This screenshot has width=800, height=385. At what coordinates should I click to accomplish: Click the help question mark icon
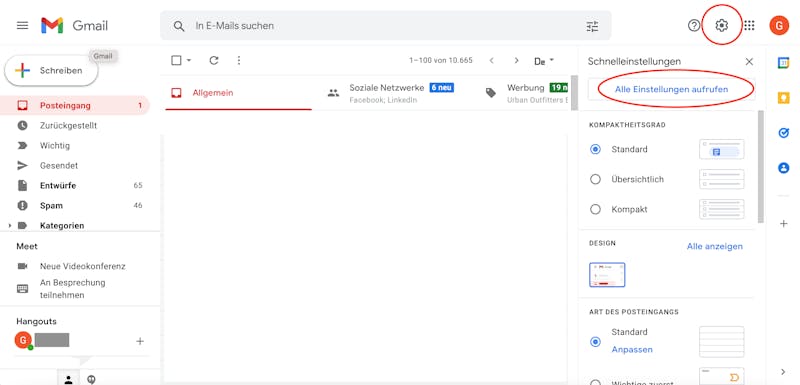694,25
